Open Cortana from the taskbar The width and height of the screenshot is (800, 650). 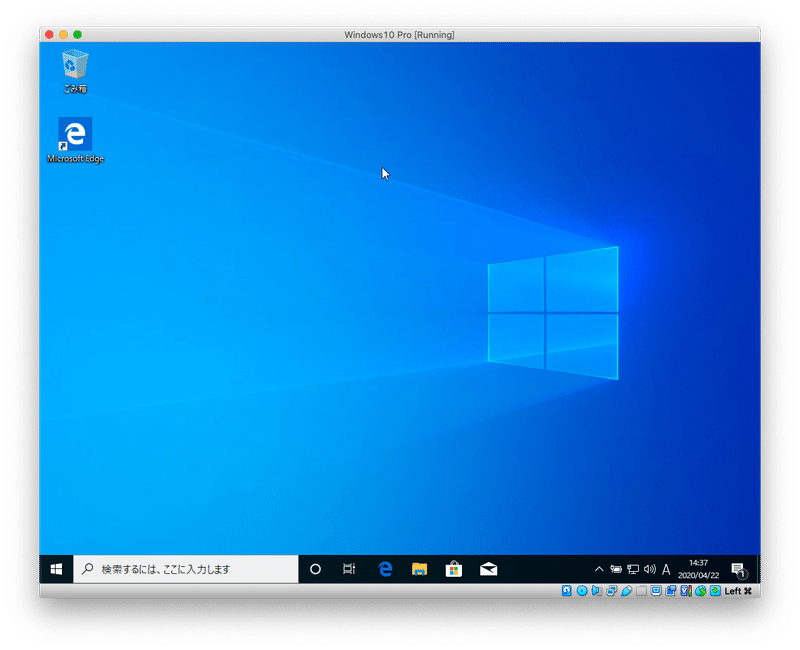click(x=315, y=569)
